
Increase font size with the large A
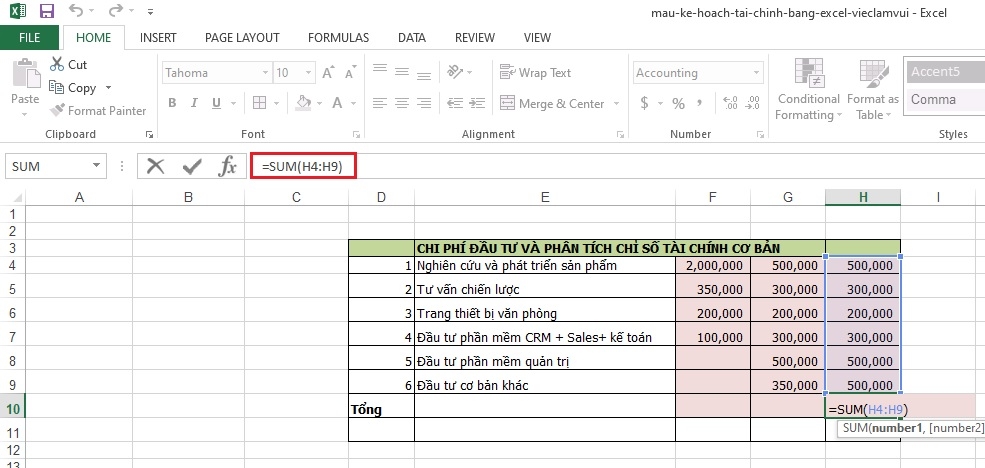point(328,73)
